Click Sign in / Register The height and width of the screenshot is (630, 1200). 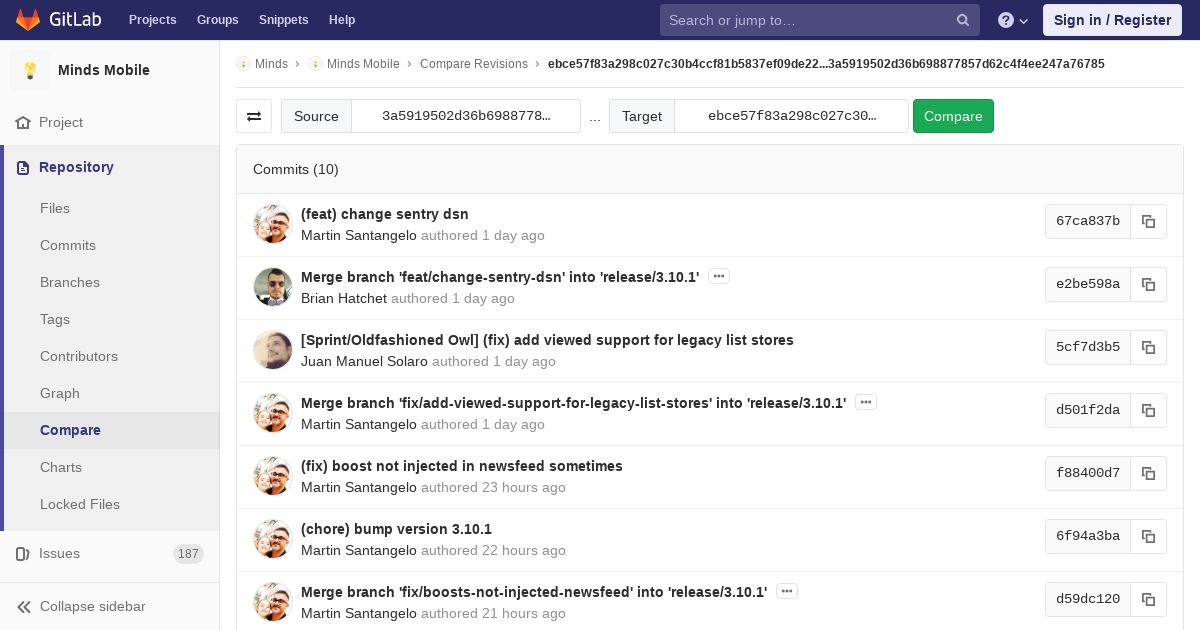1112,20
